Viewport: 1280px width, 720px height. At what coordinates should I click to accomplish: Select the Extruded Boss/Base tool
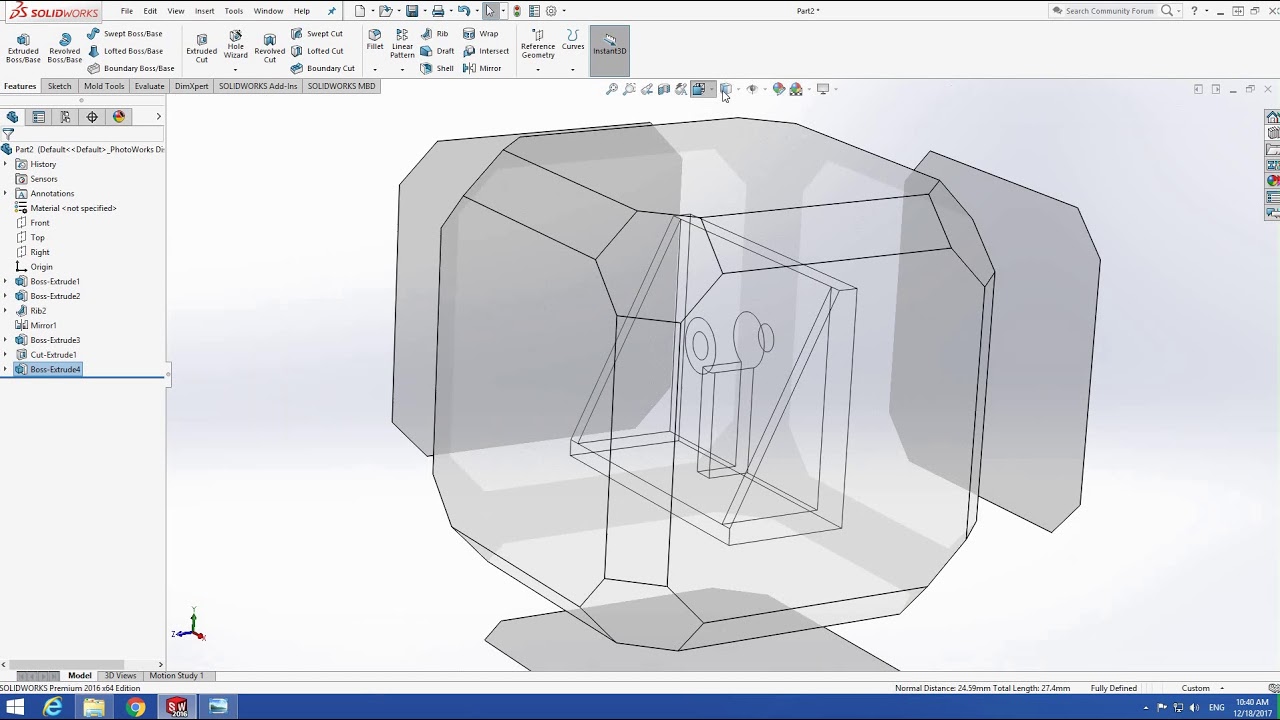23,47
